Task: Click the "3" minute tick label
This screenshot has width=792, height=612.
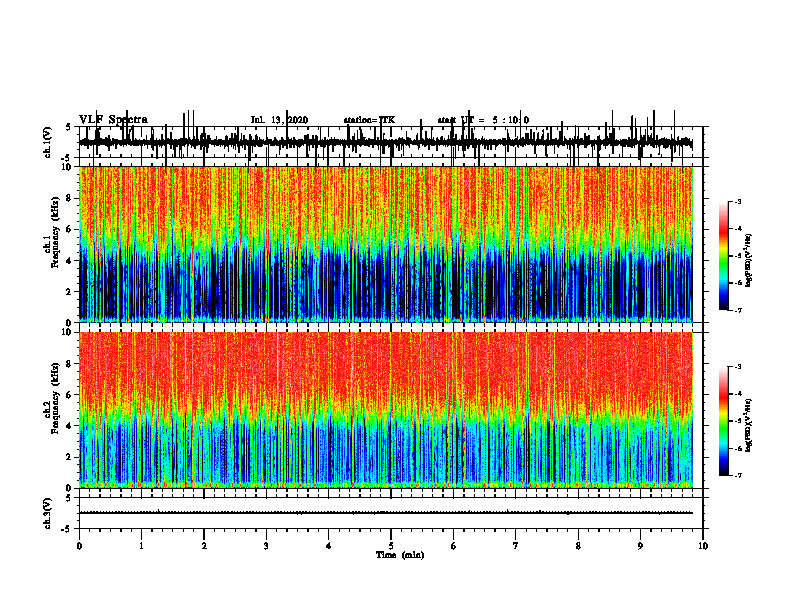Action: [266, 546]
